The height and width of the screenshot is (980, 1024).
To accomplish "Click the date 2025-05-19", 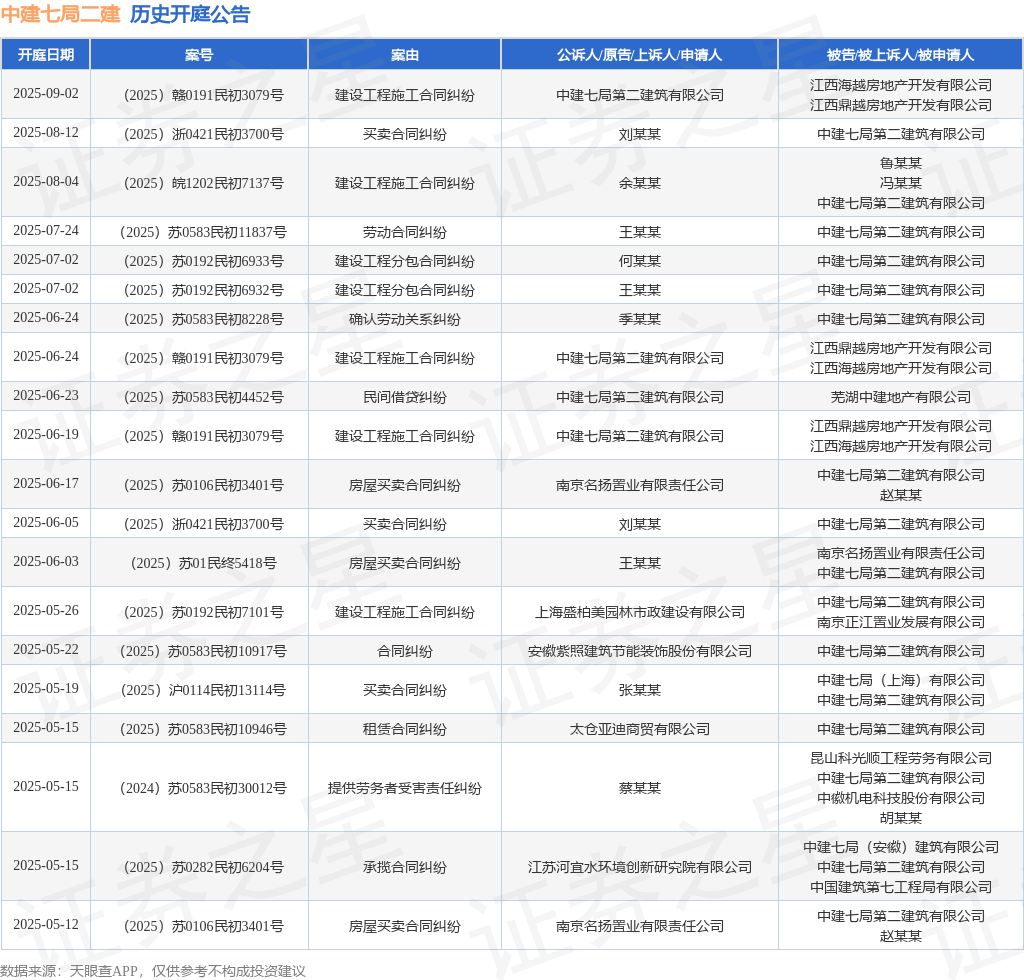I will (x=46, y=689).
